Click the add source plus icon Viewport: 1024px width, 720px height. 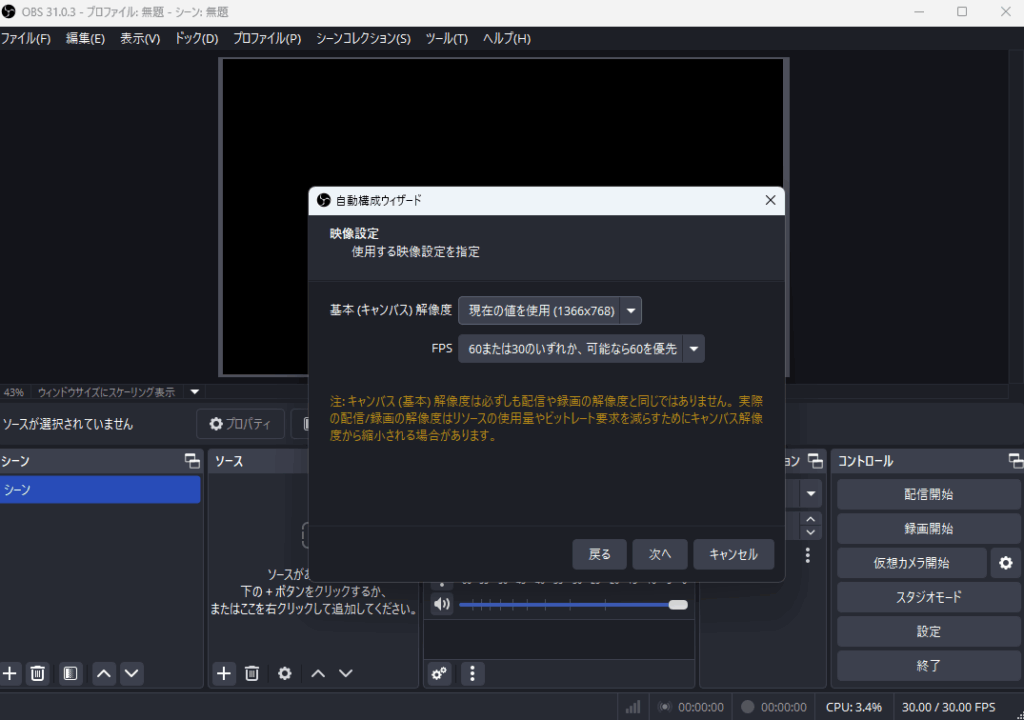click(x=224, y=673)
